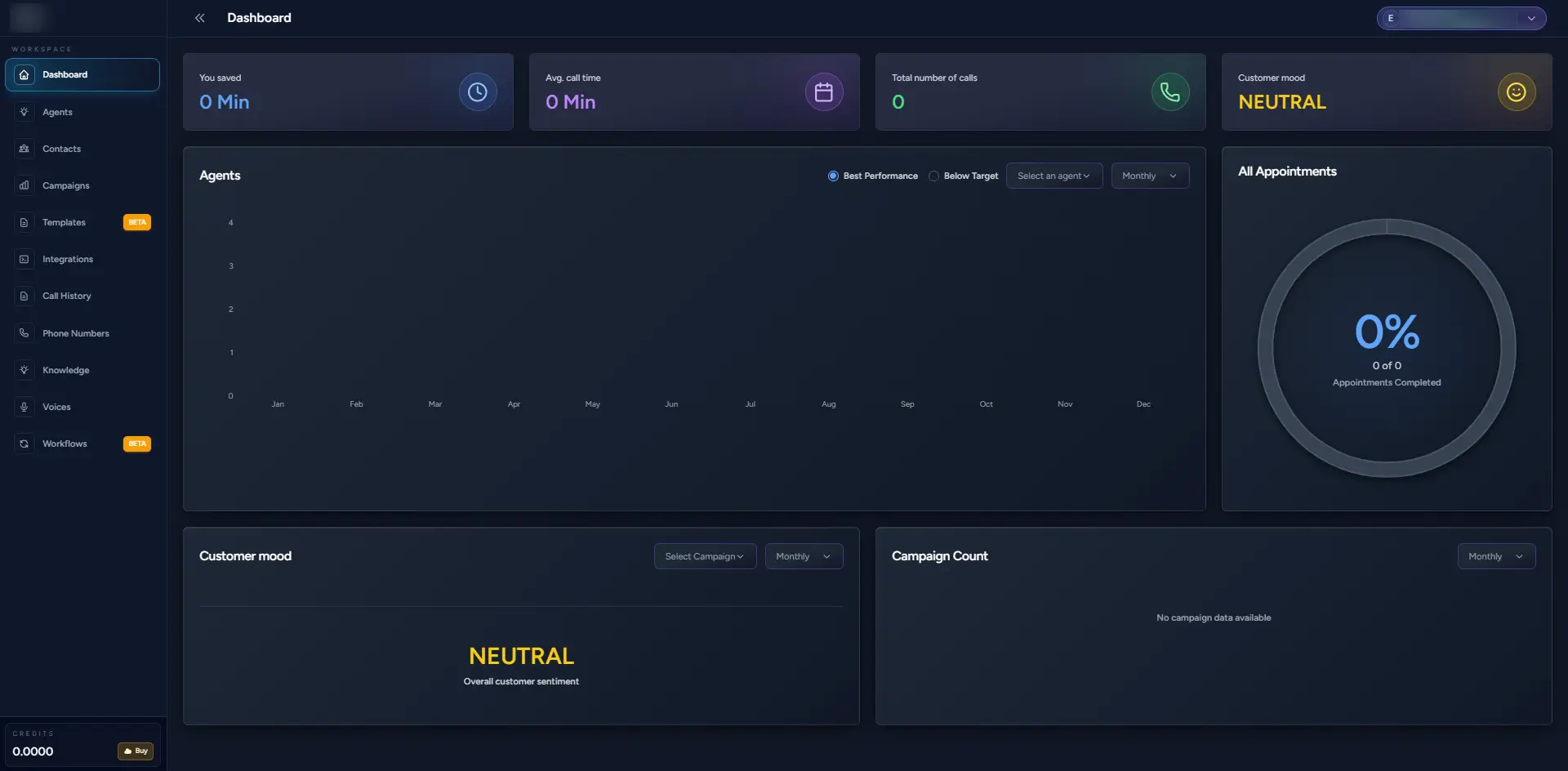Switch to the Dashboard menu item
Viewport: 1568px width, 771px height.
point(65,74)
